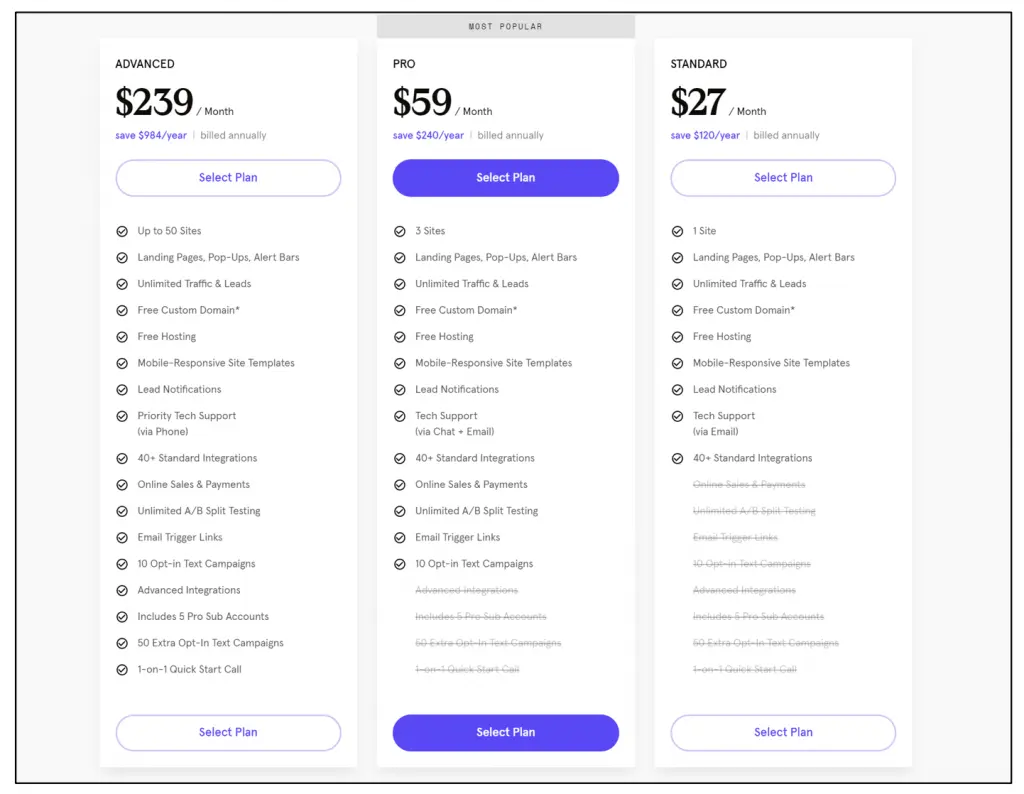Click the save $984/year link under Advanced price
This screenshot has width=1024, height=794.
click(x=150, y=135)
